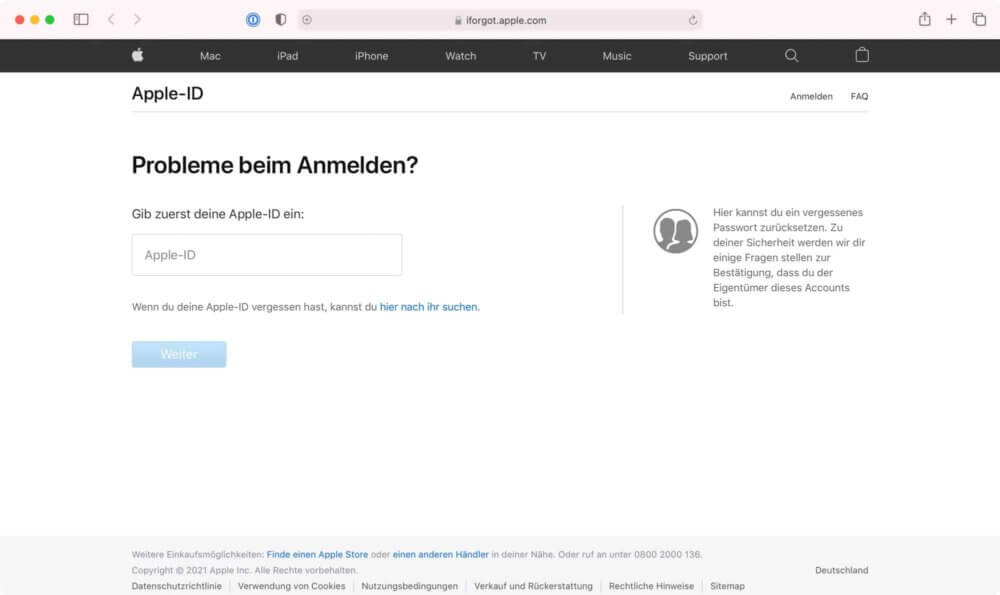This screenshot has height=595, width=1000.
Task: Open 'einen anderen Händler' link
Action: (x=441, y=555)
